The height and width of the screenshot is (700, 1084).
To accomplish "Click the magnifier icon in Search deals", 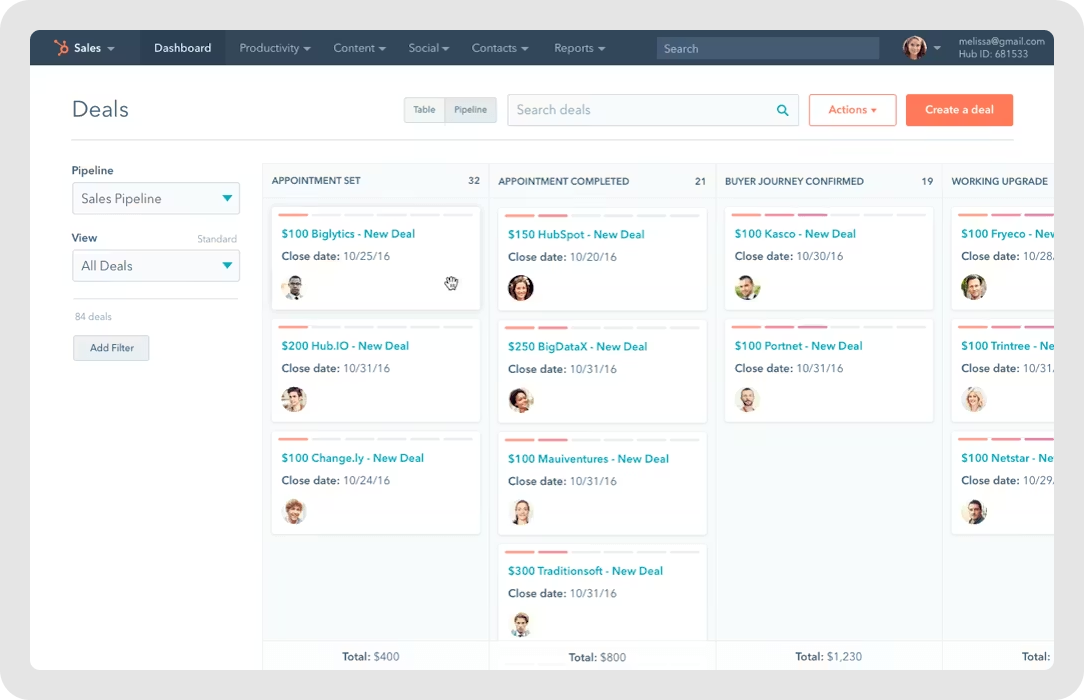I will 782,110.
